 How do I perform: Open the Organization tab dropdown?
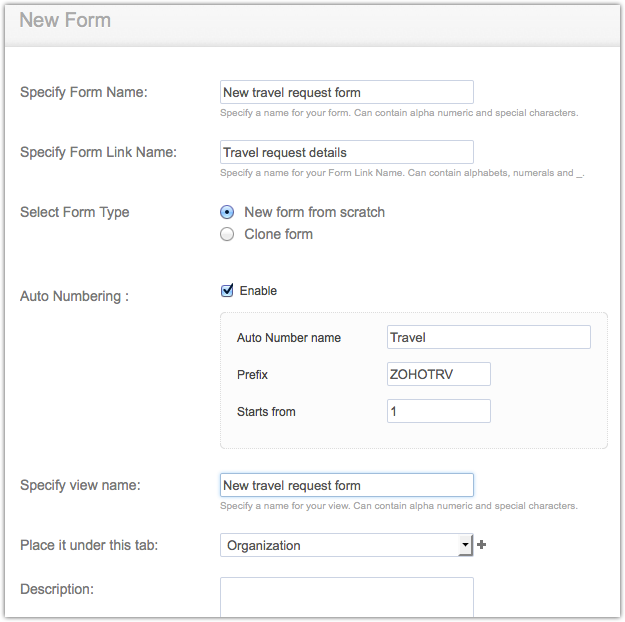pos(346,545)
